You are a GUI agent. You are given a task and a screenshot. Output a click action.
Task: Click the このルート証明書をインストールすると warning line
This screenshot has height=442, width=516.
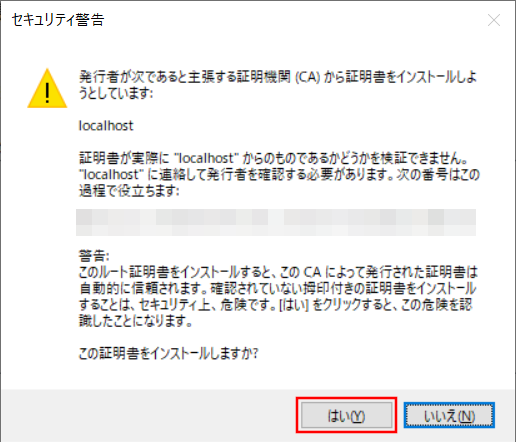point(278,272)
